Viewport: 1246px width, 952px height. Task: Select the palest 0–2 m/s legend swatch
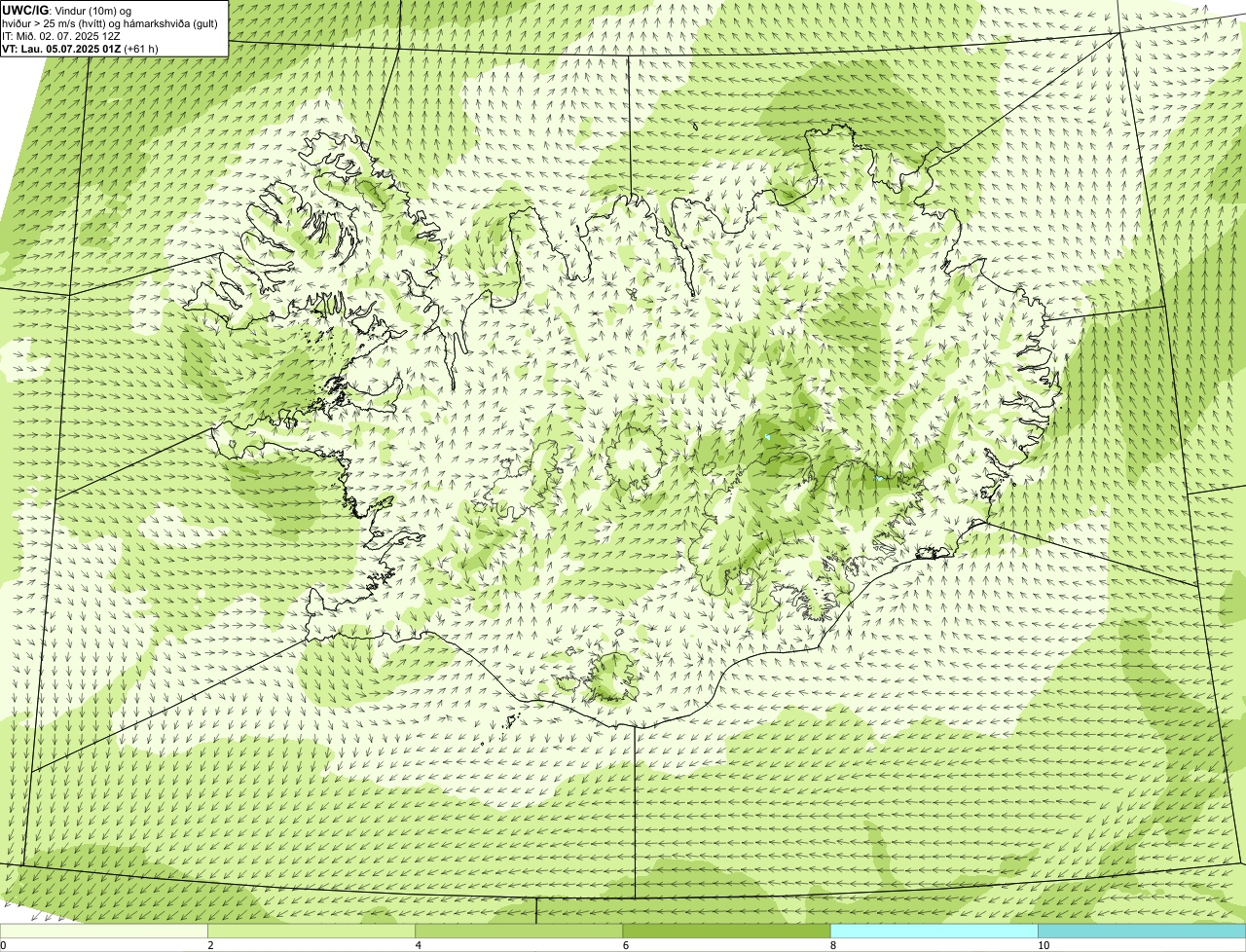tap(103, 932)
